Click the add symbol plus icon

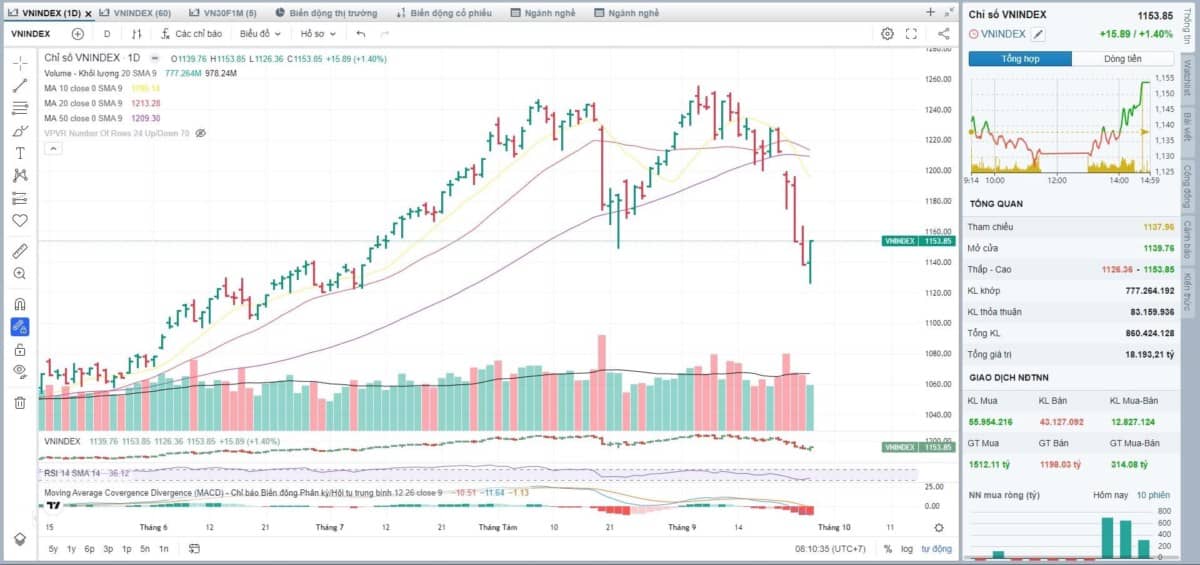[78, 33]
